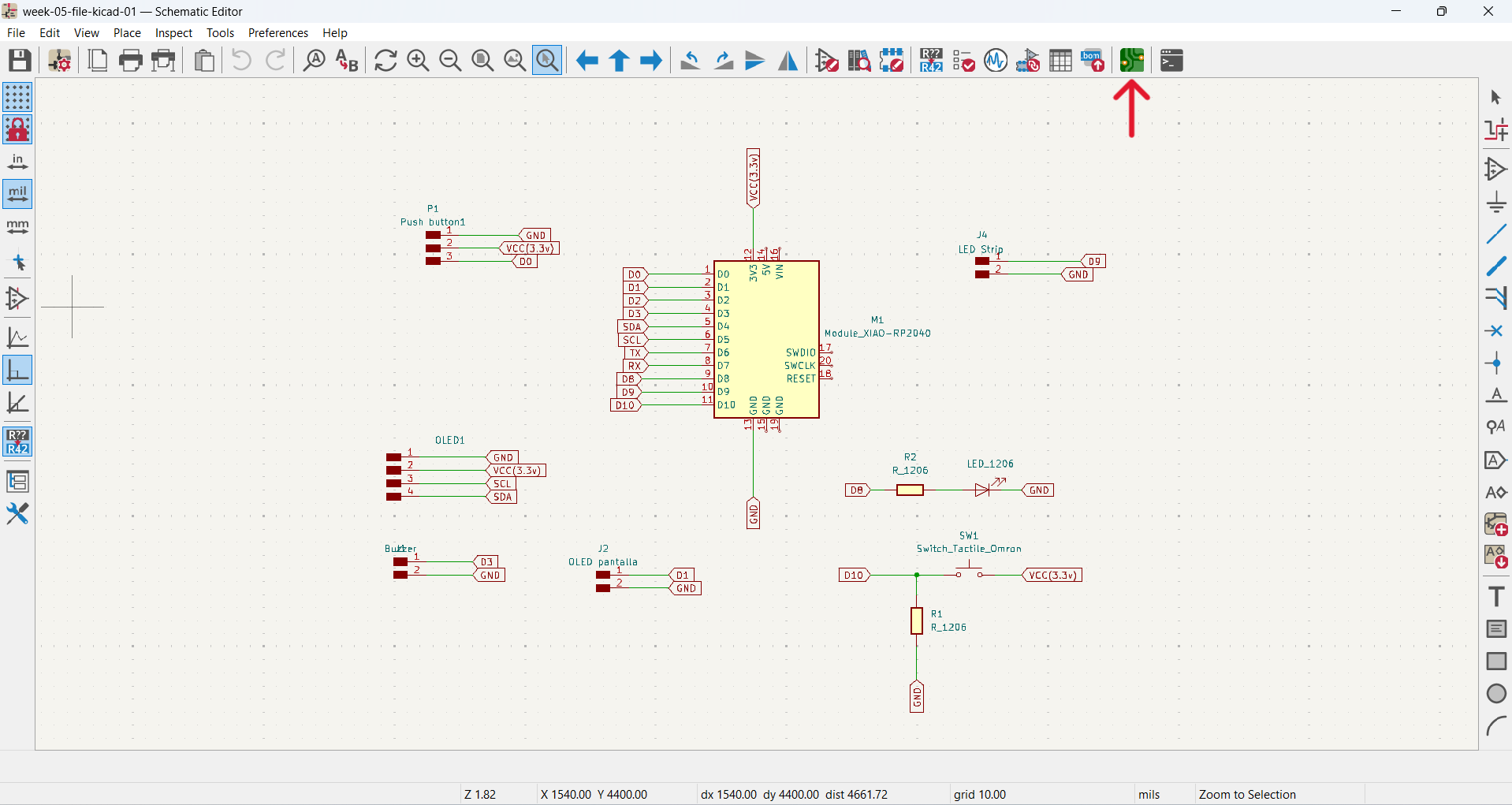This screenshot has height=805, width=1512.
Task: Open the Edit menu
Action: pyautogui.click(x=50, y=32)
